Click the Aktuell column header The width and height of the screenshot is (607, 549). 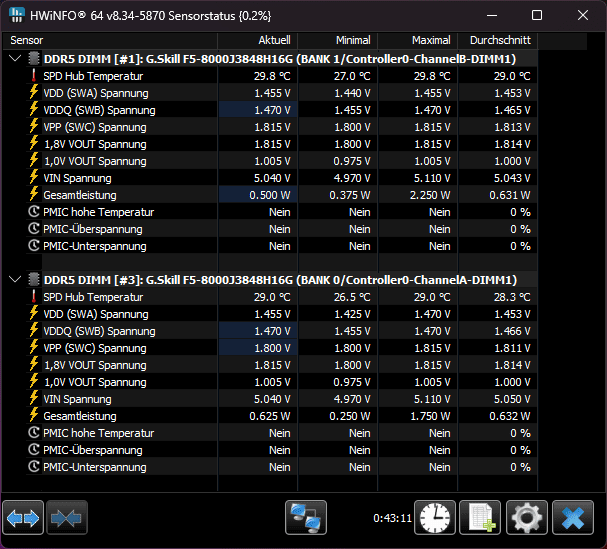258,40
